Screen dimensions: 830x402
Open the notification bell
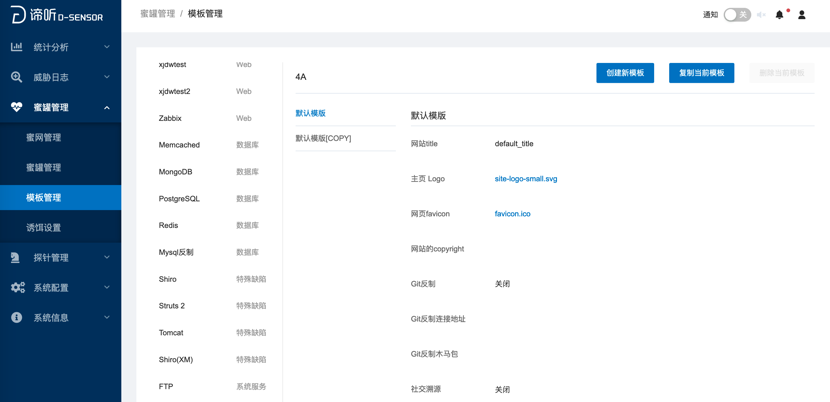(780, 15)
